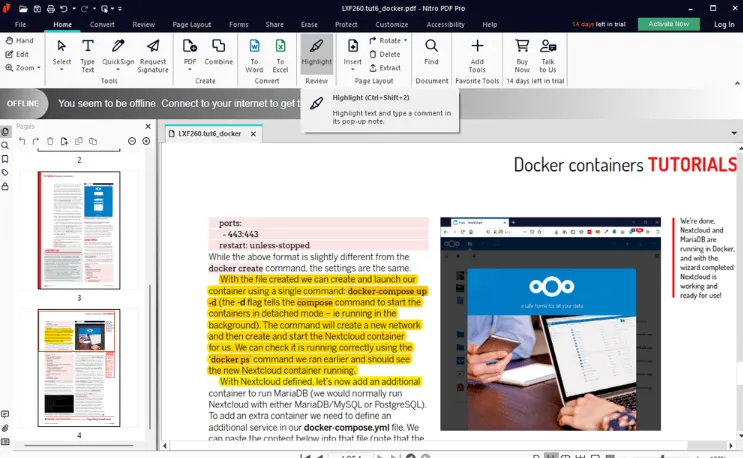Close the LXF260.tut6_docker document tab
The height and width of the screenshot is (458, 743).
pyautogui.click(x=254, y=134)
